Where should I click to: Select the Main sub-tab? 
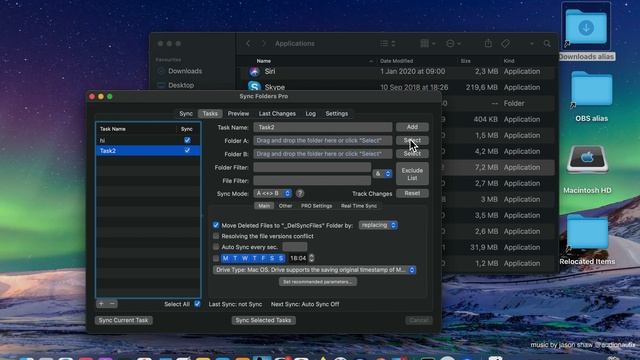(x=264, y=206)
